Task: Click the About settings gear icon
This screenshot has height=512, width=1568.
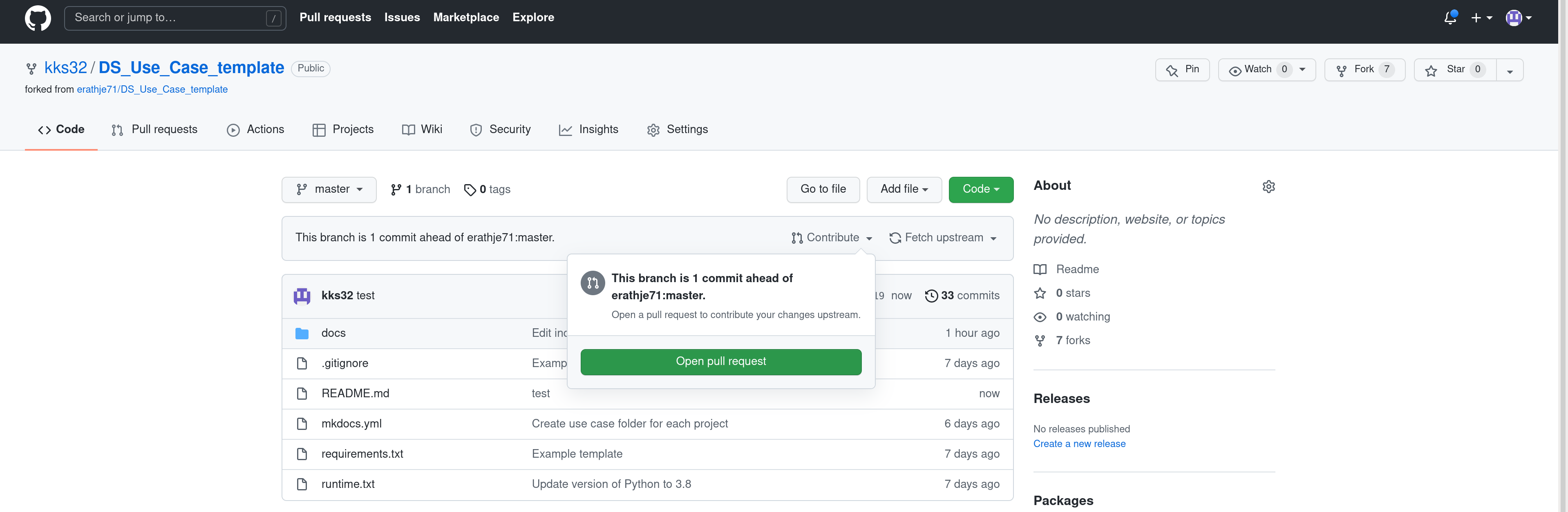Action: pos(1268,187)
